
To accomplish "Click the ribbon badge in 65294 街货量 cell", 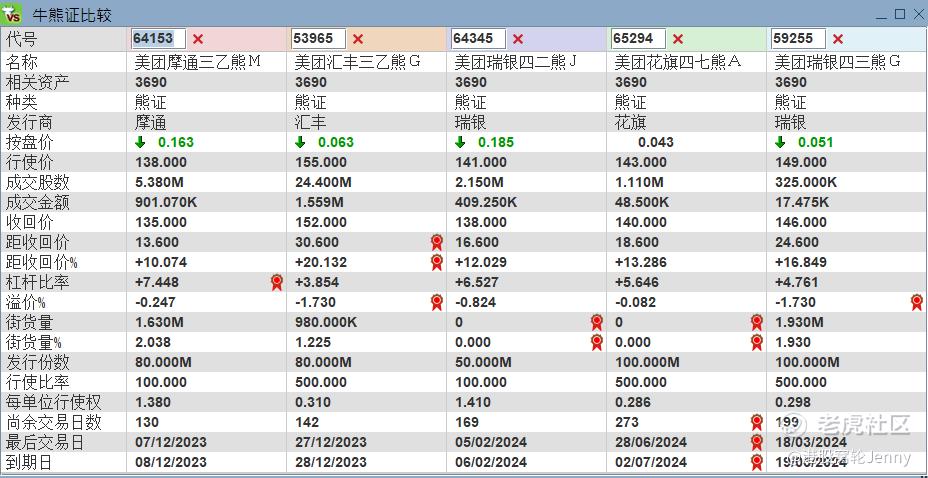I will click(757, 322).
